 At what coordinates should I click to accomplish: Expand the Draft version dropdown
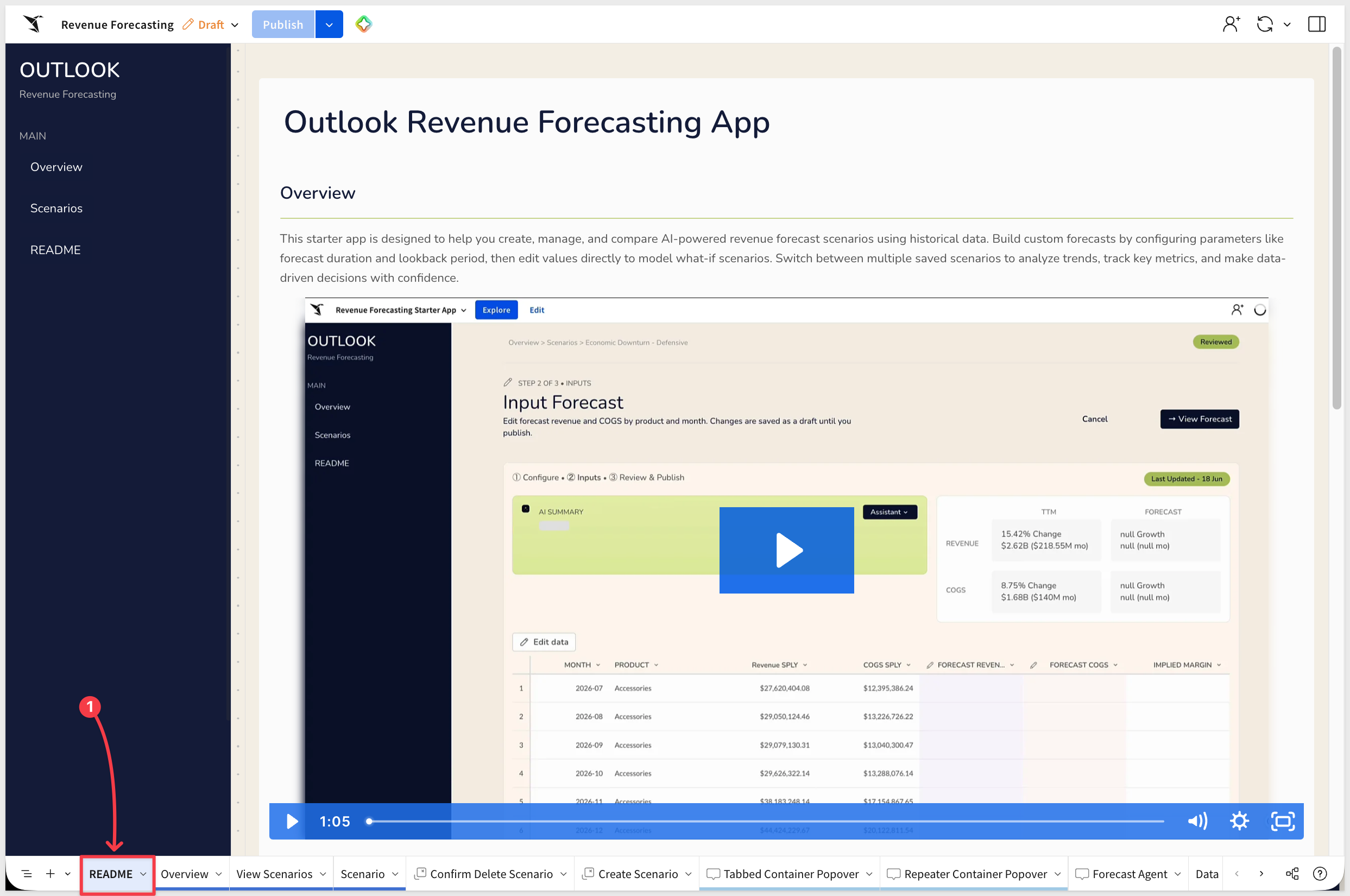(x=235, y=25)
